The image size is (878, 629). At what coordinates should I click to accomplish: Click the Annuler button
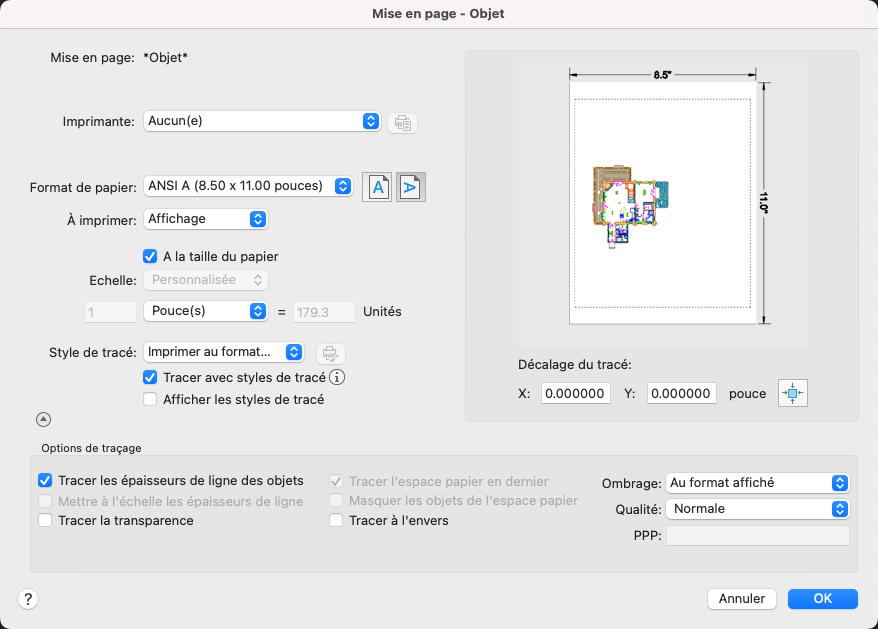pyautogui.click(x=742, y=599)
